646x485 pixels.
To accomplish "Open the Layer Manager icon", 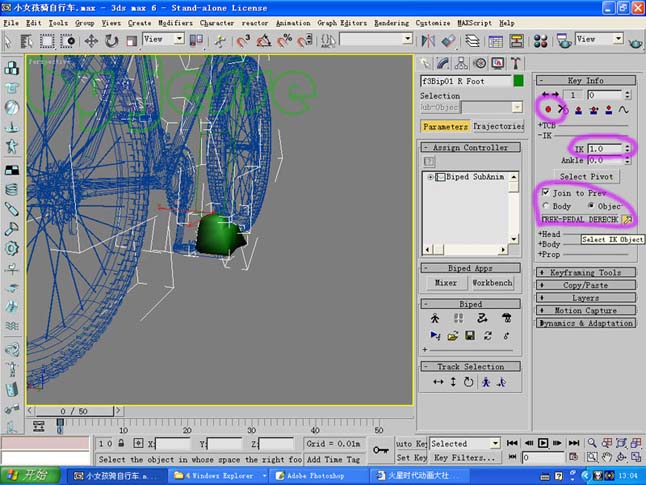I will pos(473,41).
